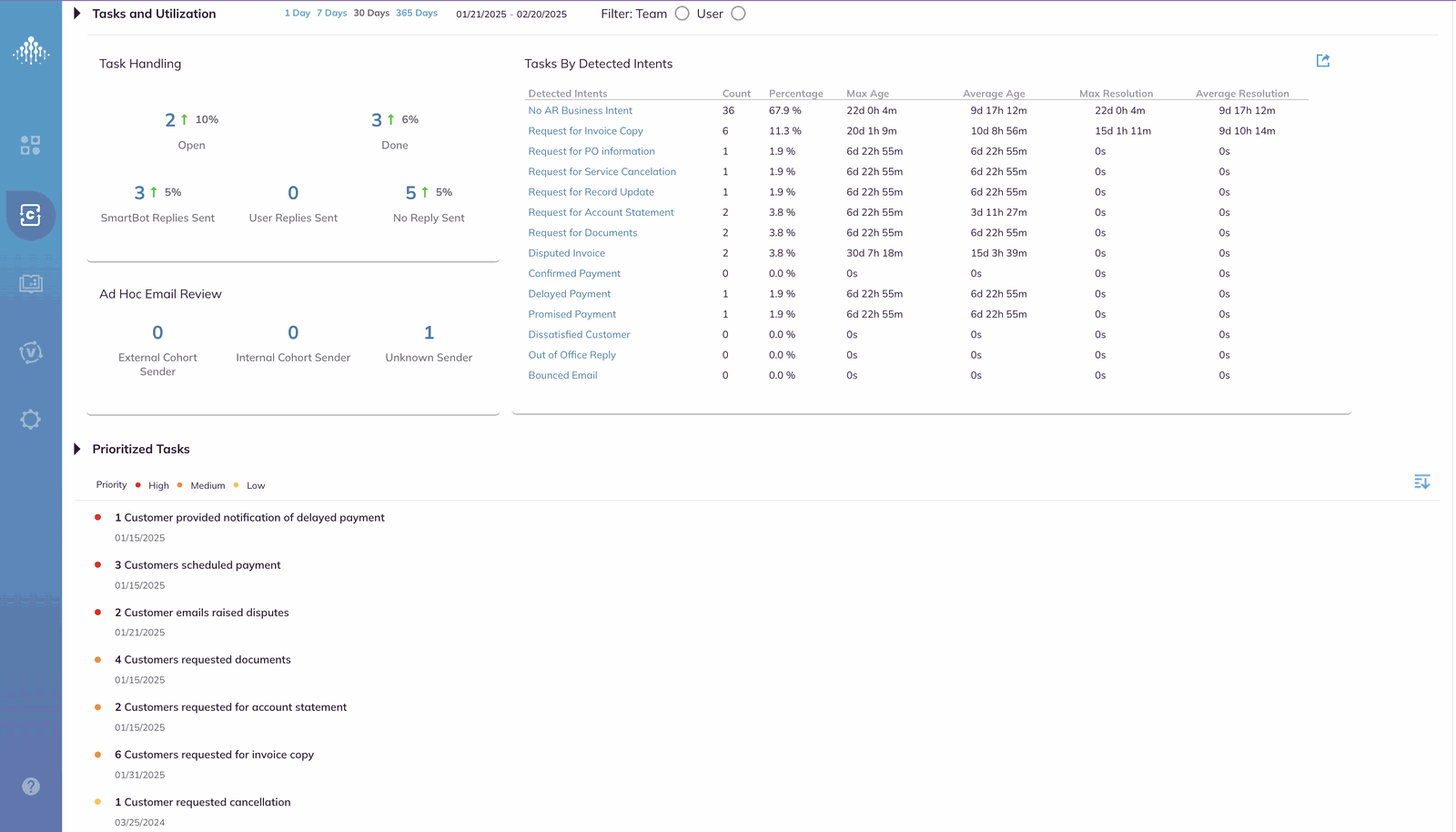Click the SmartBot Replies Sent count
Image resolution: width=1456 pixels, height=832 pixels.
click(x=139, y=193)
